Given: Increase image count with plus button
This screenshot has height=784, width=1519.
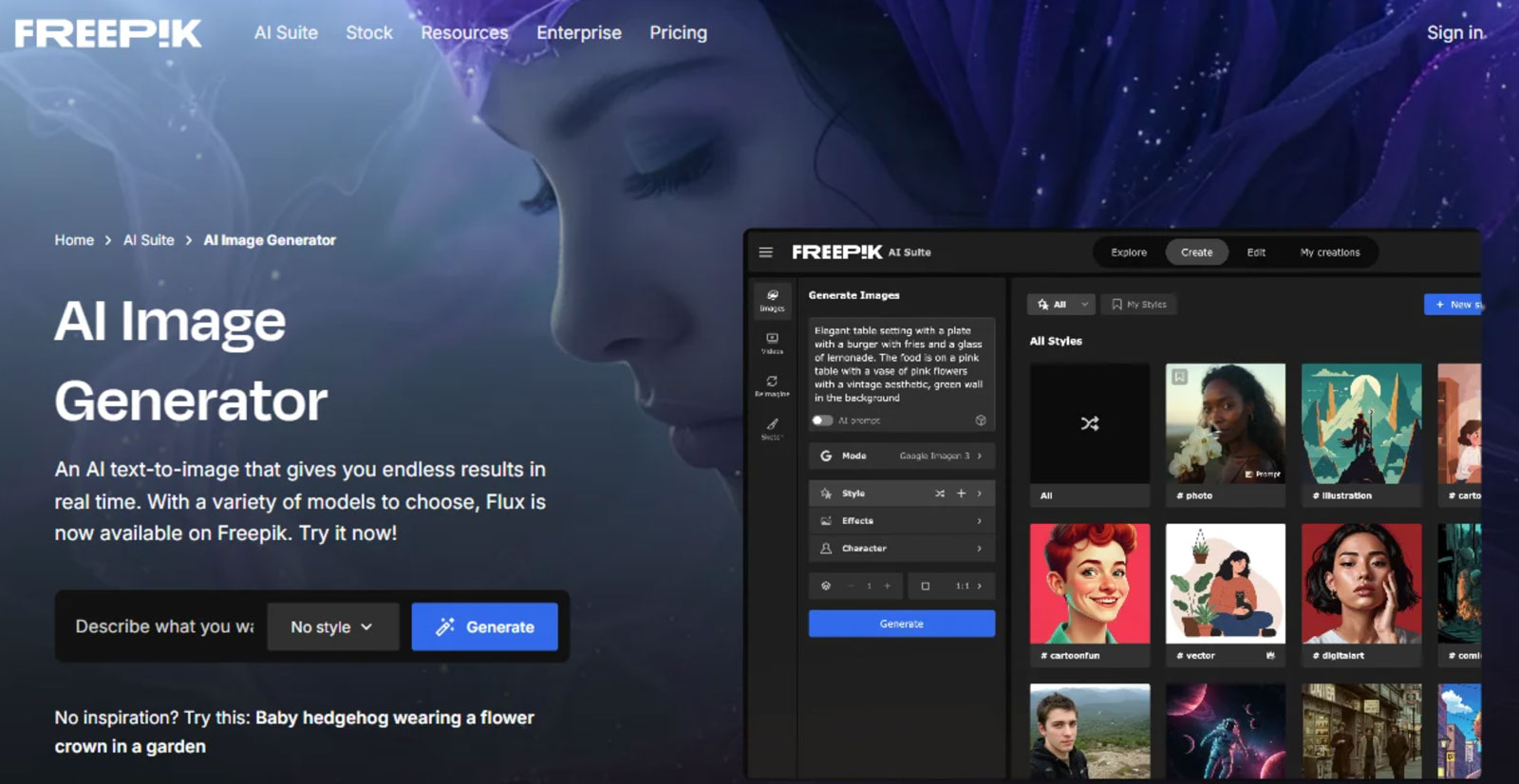Looking at the screenshot, I should tap(888, 587).
